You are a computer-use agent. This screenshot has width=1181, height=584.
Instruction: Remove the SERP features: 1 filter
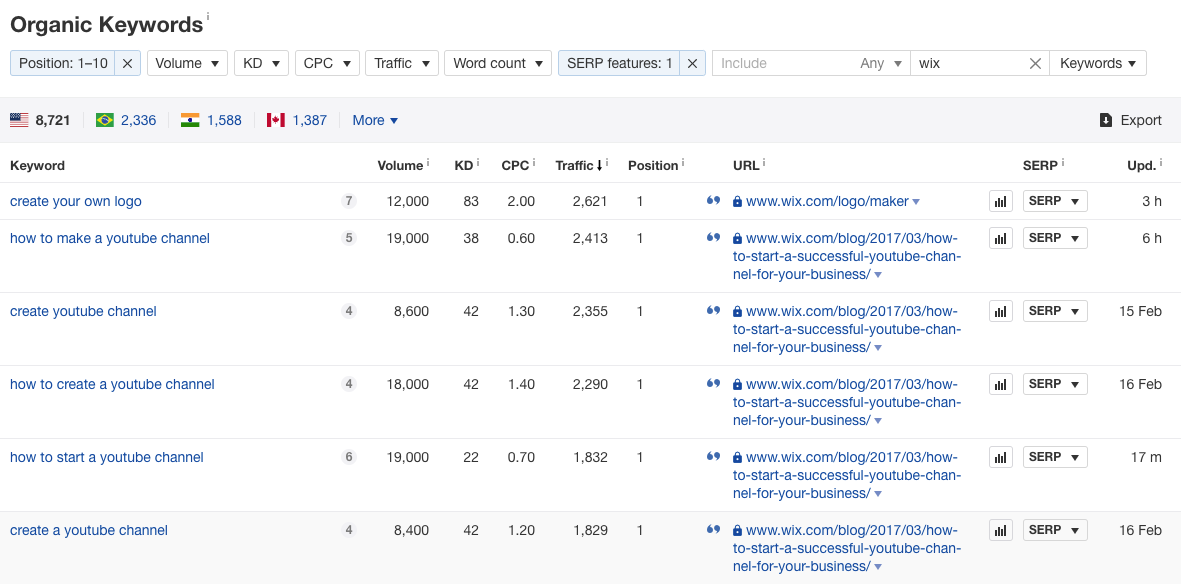tap(692, 63)
